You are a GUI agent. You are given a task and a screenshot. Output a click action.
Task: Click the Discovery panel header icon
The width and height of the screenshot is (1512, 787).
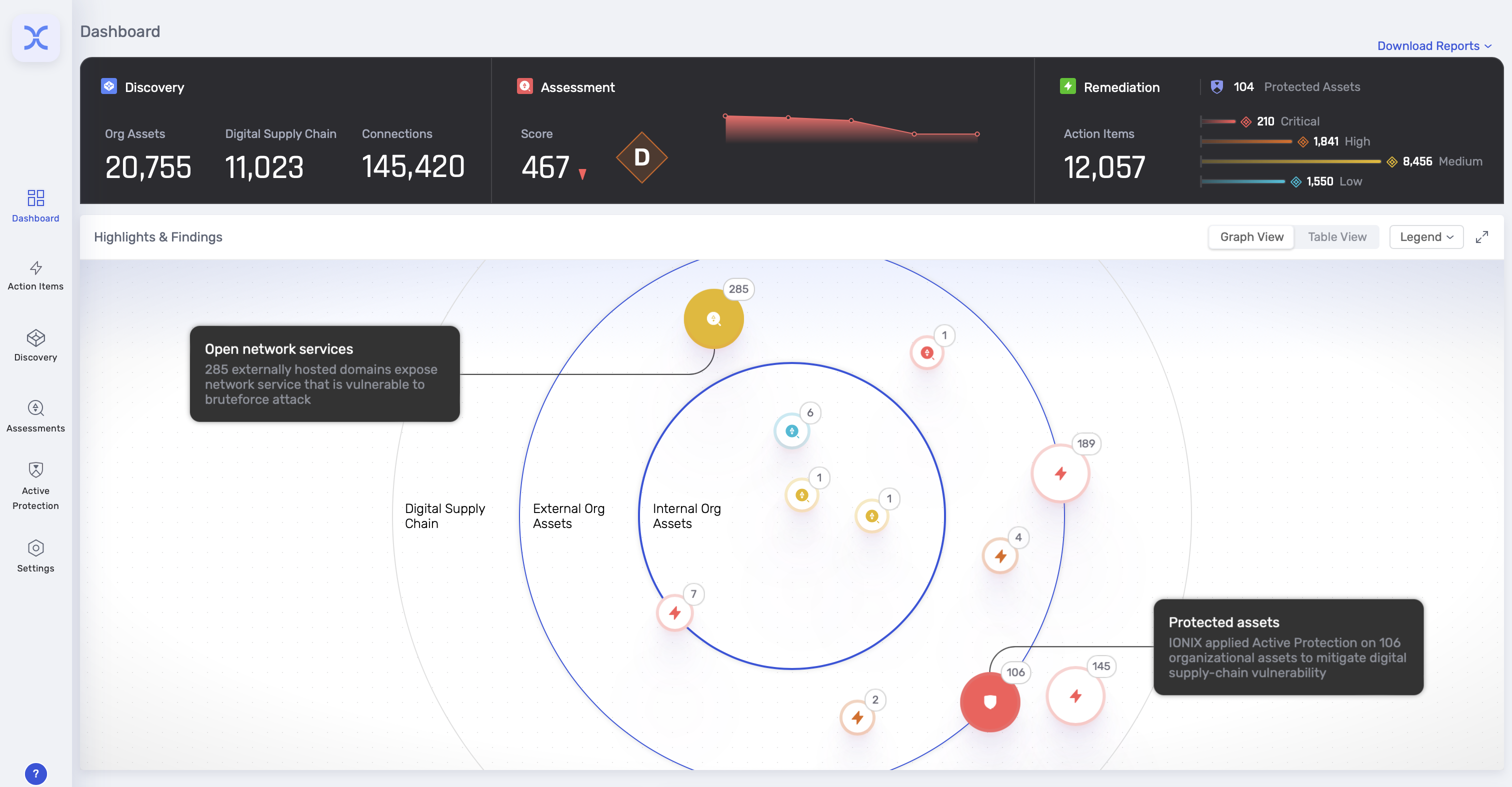109,86
